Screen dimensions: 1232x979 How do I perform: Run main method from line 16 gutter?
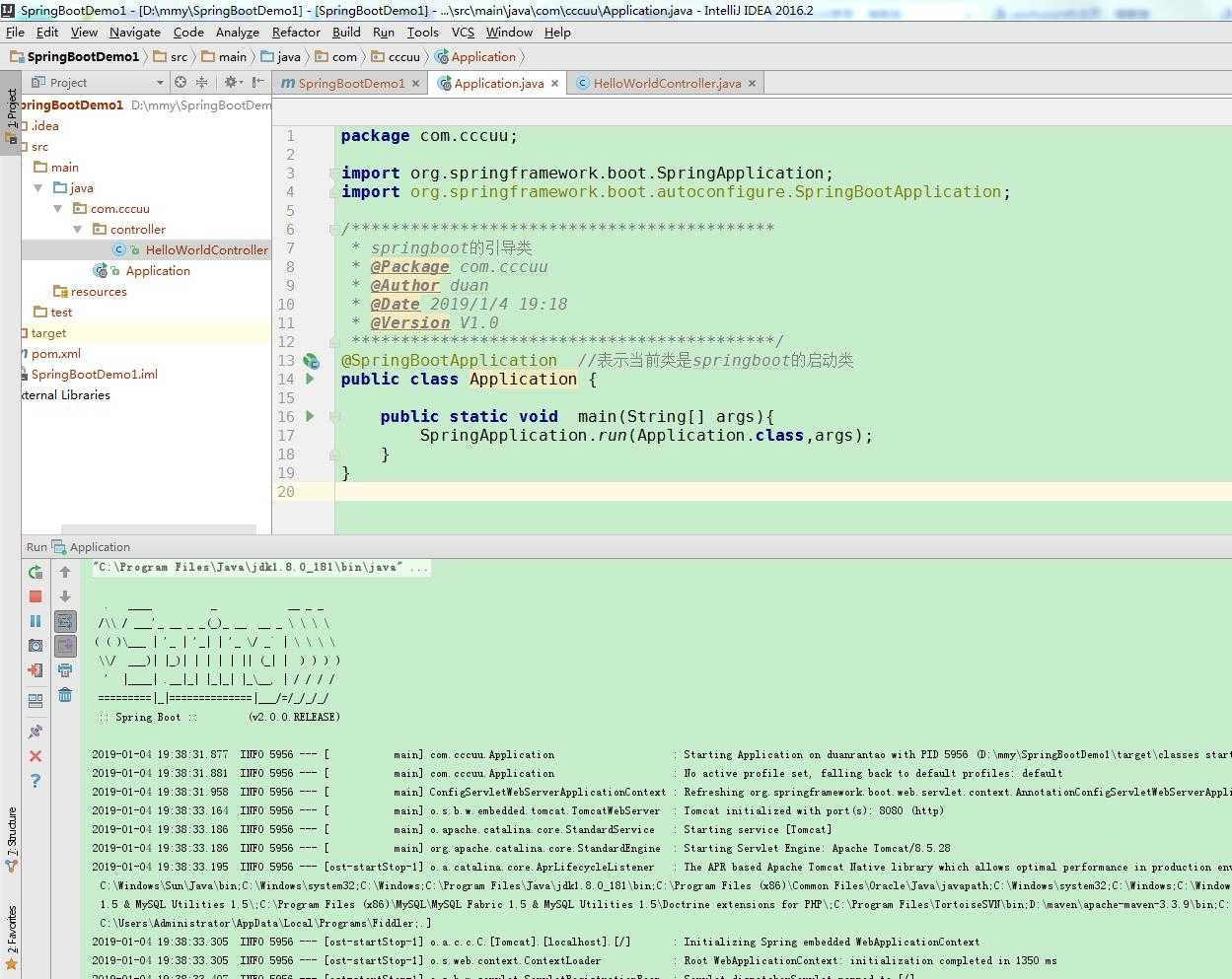(310, 416)
